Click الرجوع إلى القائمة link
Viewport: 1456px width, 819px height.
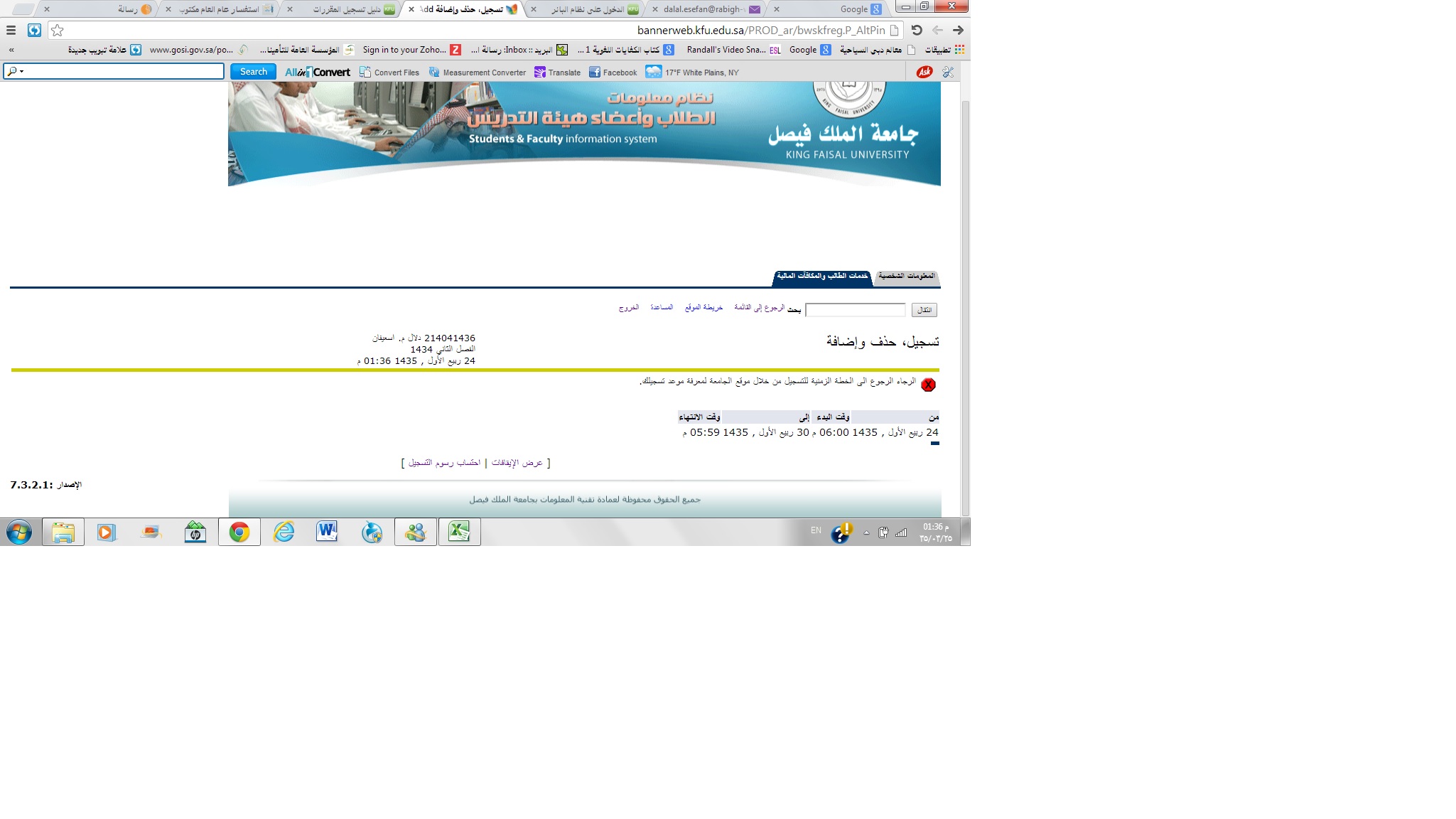point(759,307)
